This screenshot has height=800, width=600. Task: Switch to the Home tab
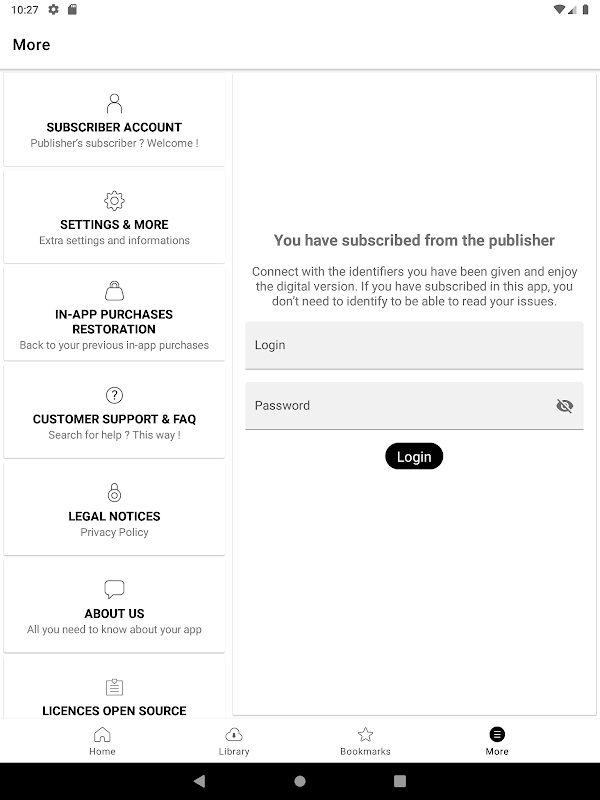[x=102, y=741]
